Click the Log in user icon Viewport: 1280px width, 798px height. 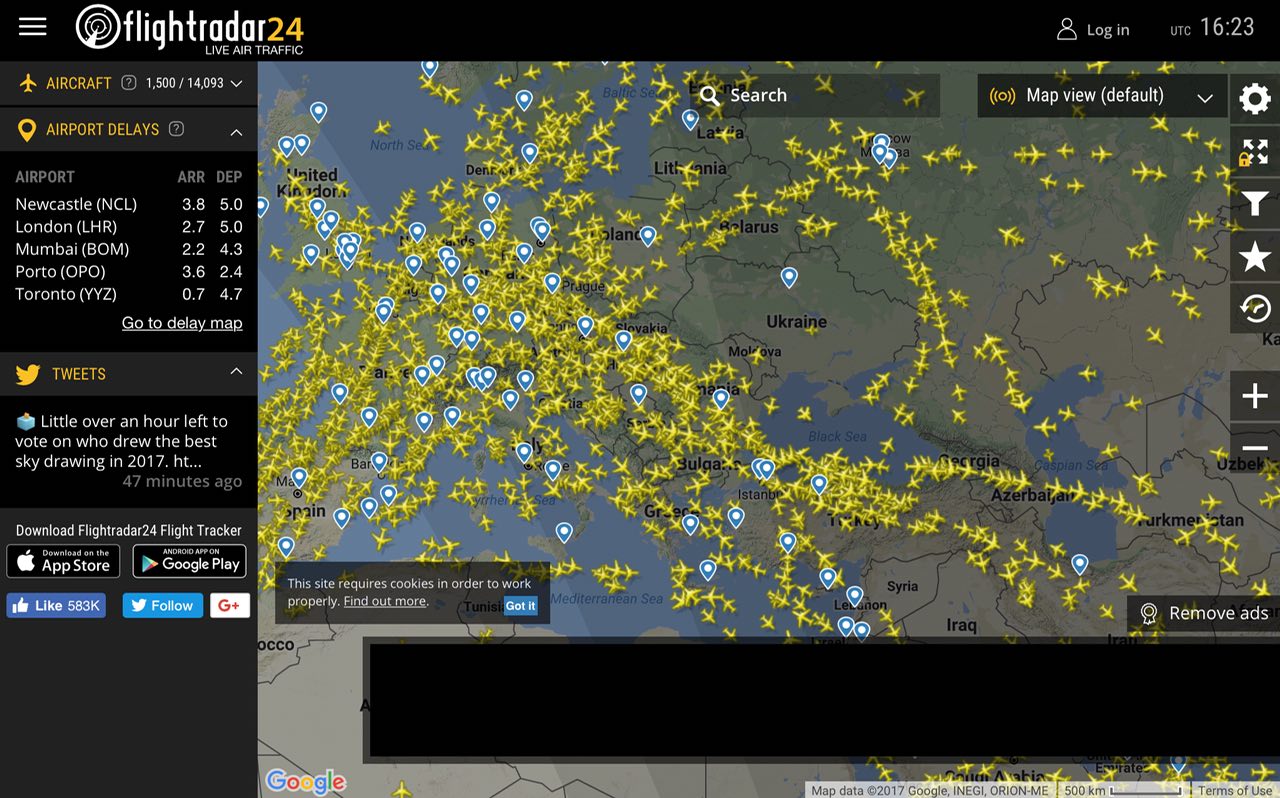[1066, 29]
